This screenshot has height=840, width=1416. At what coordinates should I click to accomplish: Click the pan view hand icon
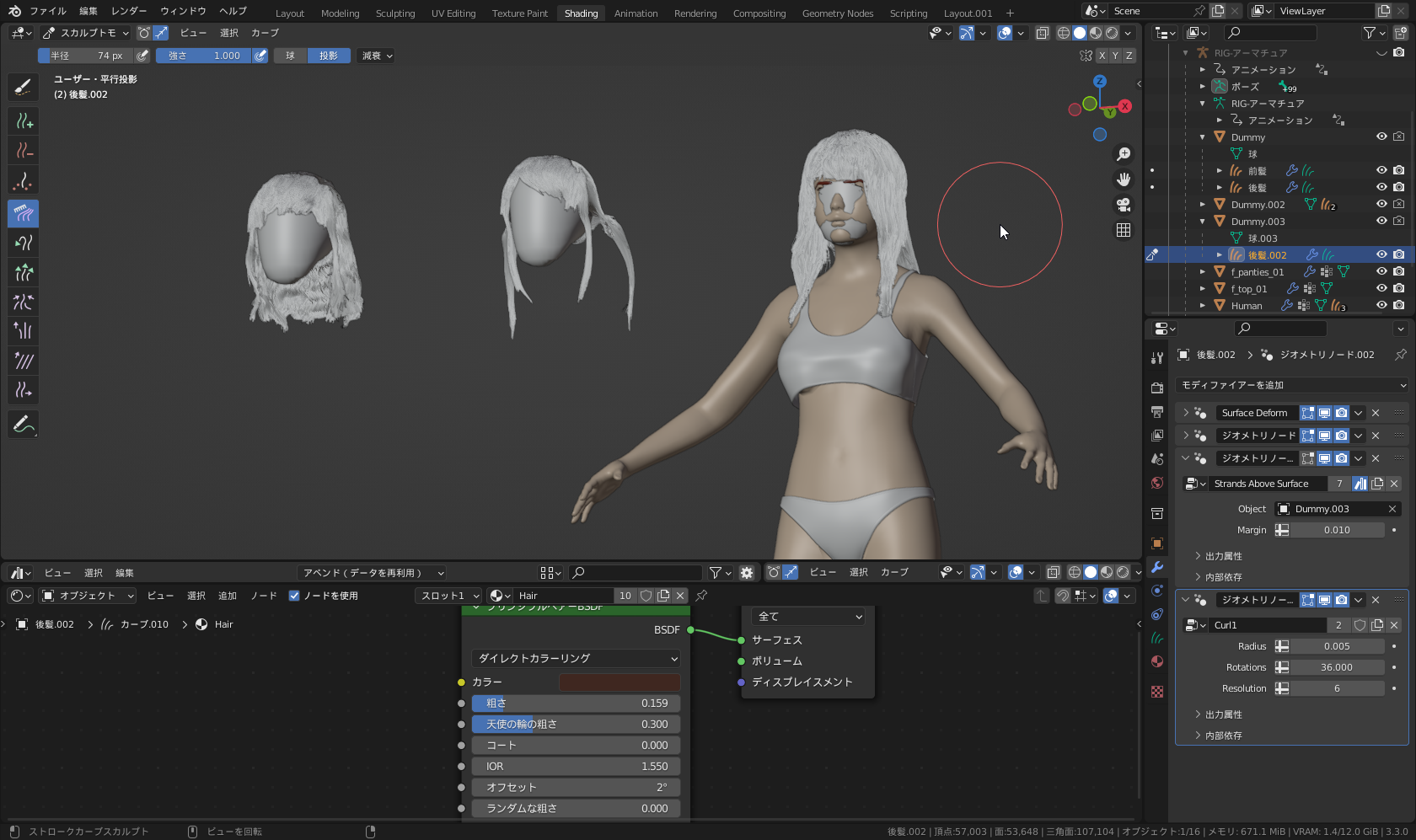click(1124, 179)
